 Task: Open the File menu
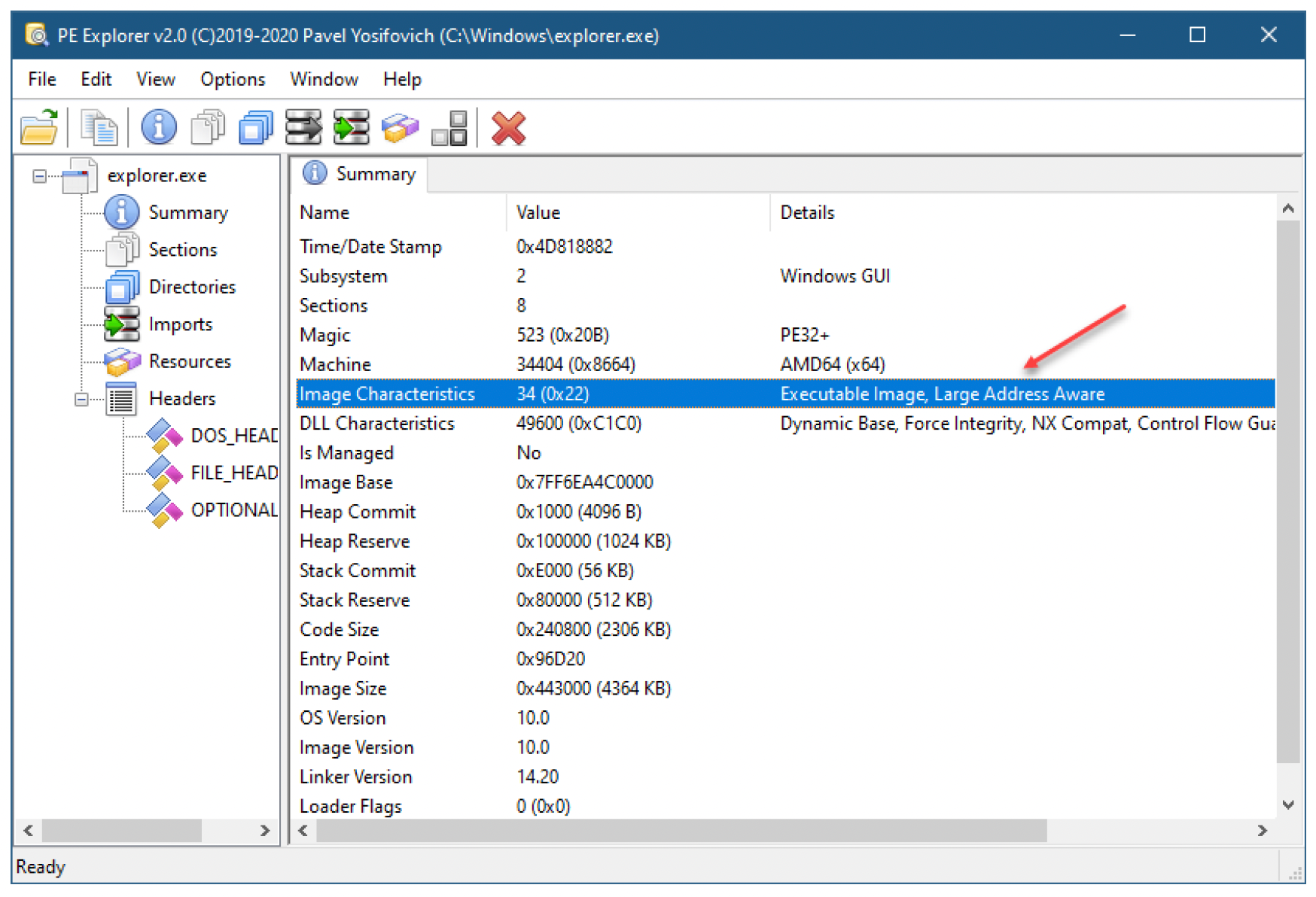tap(42, 79)
